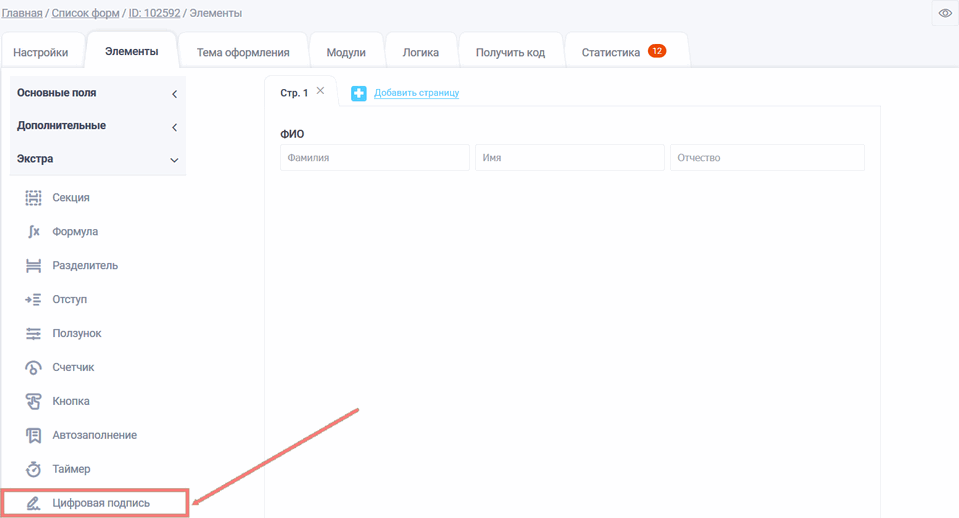
Task: Pick the Счетчик counter icon
Action: click(x=33, y=368)
